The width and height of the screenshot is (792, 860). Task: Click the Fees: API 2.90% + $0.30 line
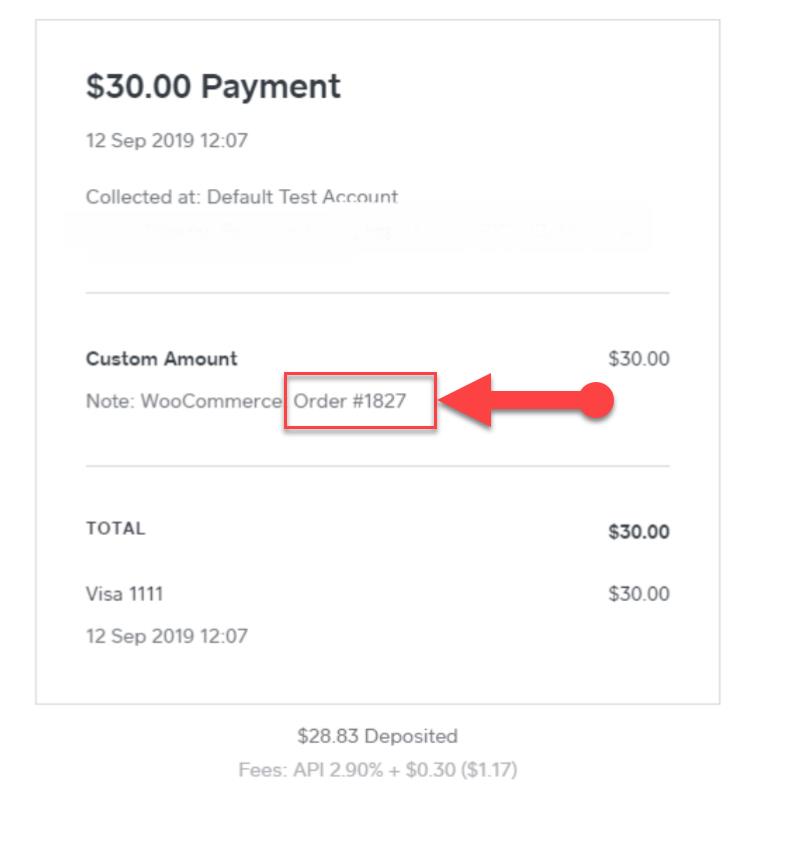[378, 770]
